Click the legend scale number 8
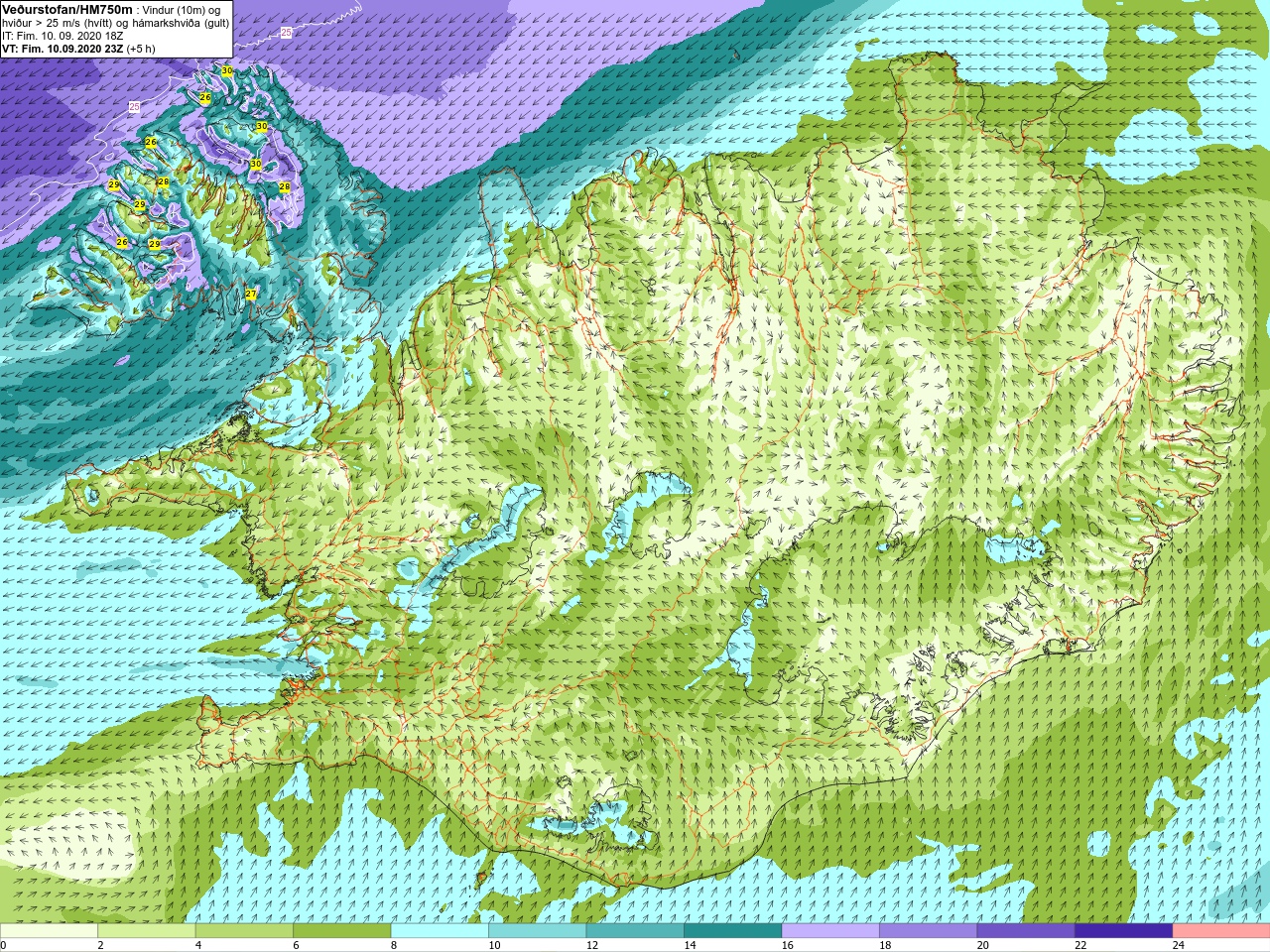This screenshot has width=1270, height=952. coord(394,945)
